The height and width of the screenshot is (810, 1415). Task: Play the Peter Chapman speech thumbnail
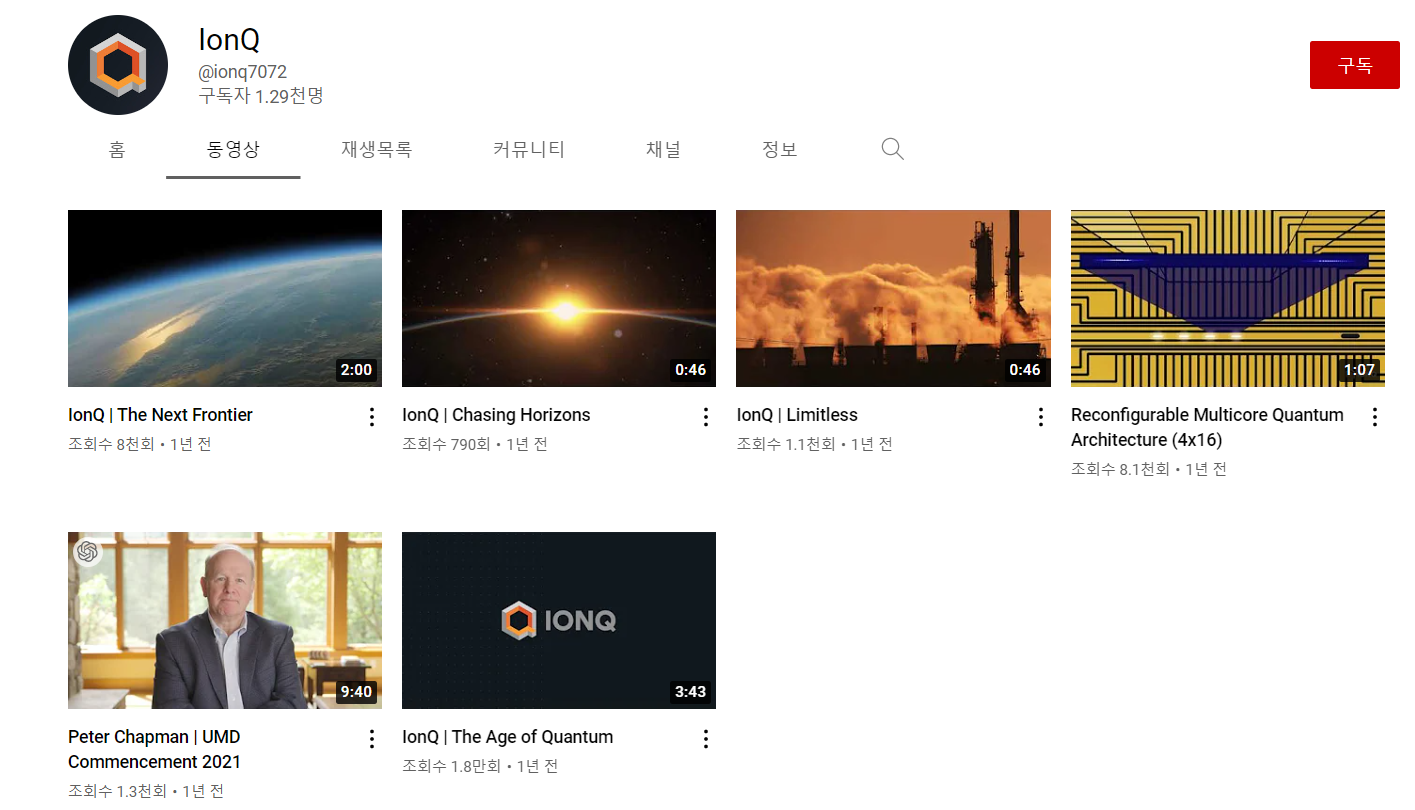[225, 620]
